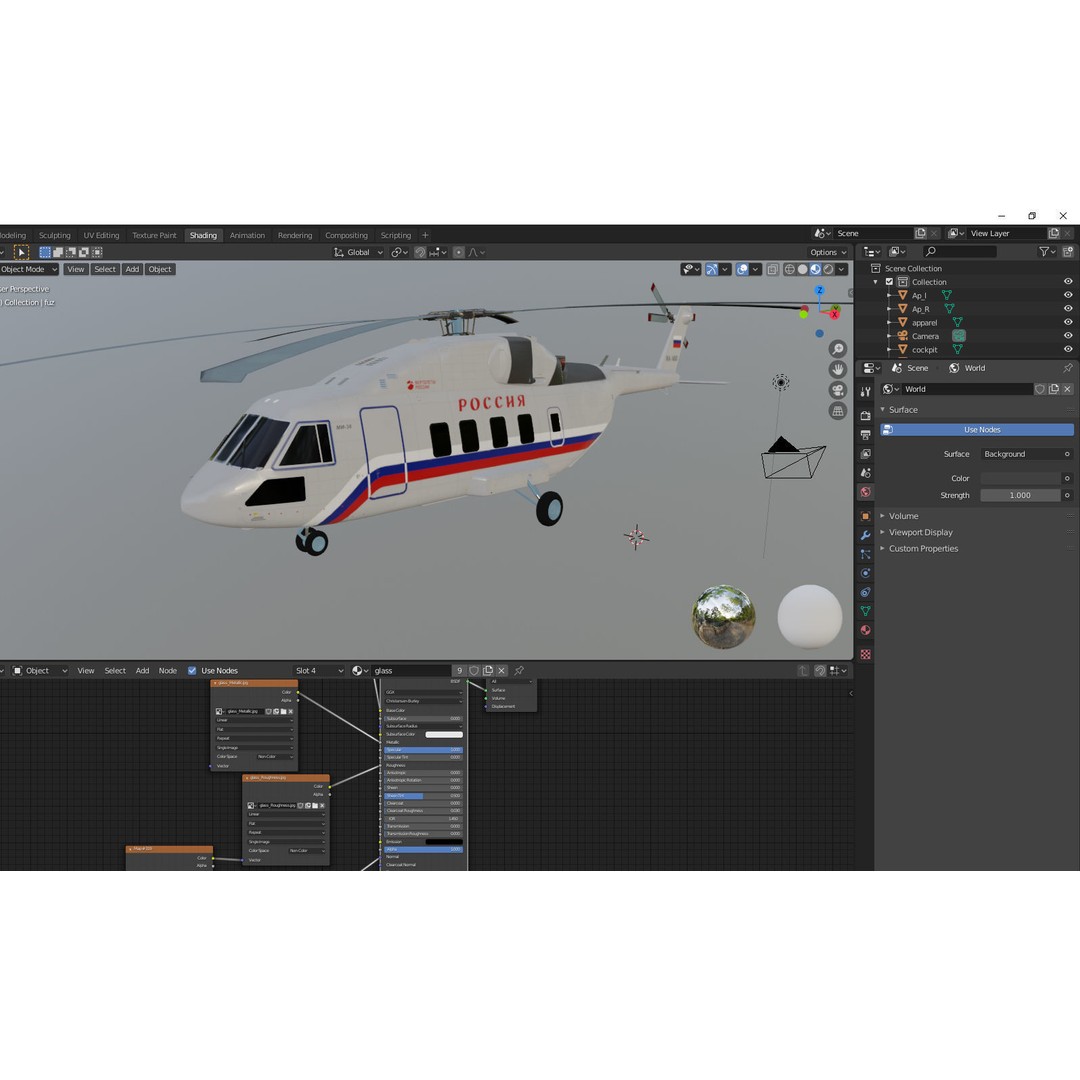The image size is (1080, 1080).
Task: Hide the cockpit object via eye icon
Action: pos(1068,349)
